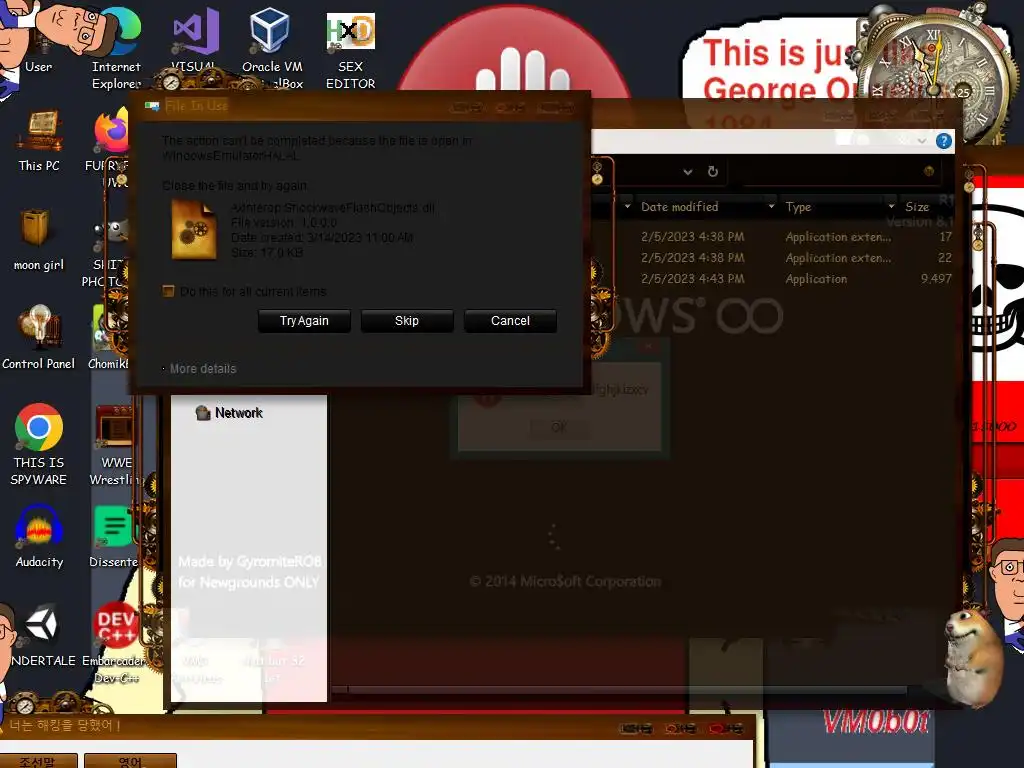
Task: Click the dimmed OK button on the message box
Action: point(559,427)
